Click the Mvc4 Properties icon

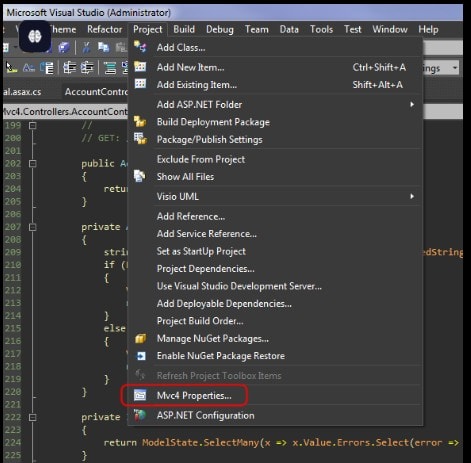pos(140,395)
